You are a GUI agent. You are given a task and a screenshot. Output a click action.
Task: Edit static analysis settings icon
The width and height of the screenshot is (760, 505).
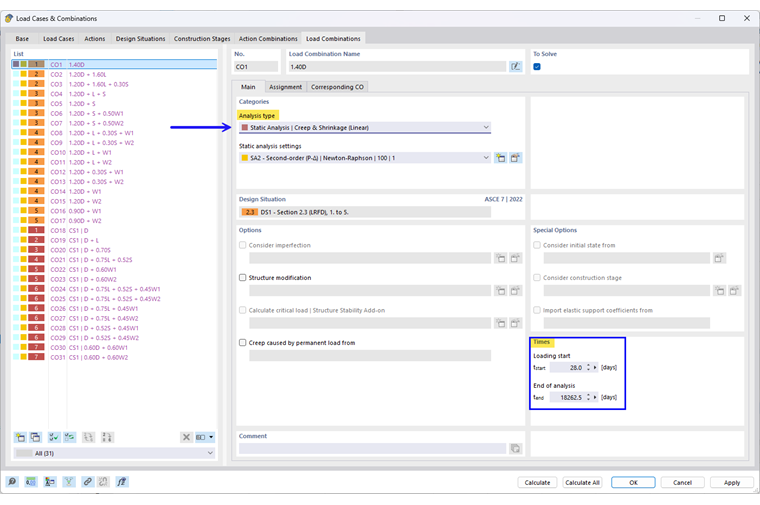pos(515,158)
